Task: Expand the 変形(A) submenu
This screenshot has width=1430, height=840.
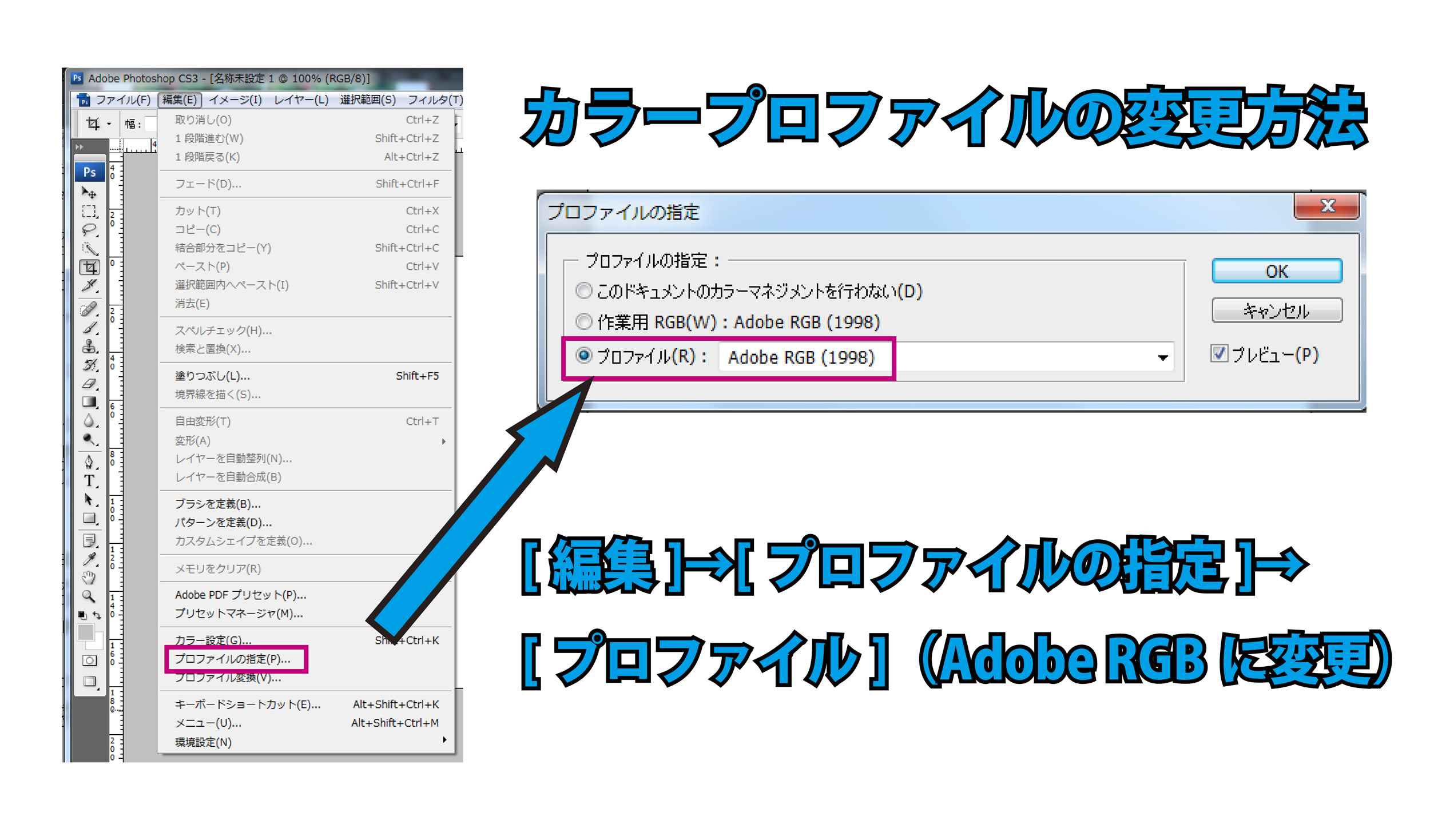Action: coord(193,440)
